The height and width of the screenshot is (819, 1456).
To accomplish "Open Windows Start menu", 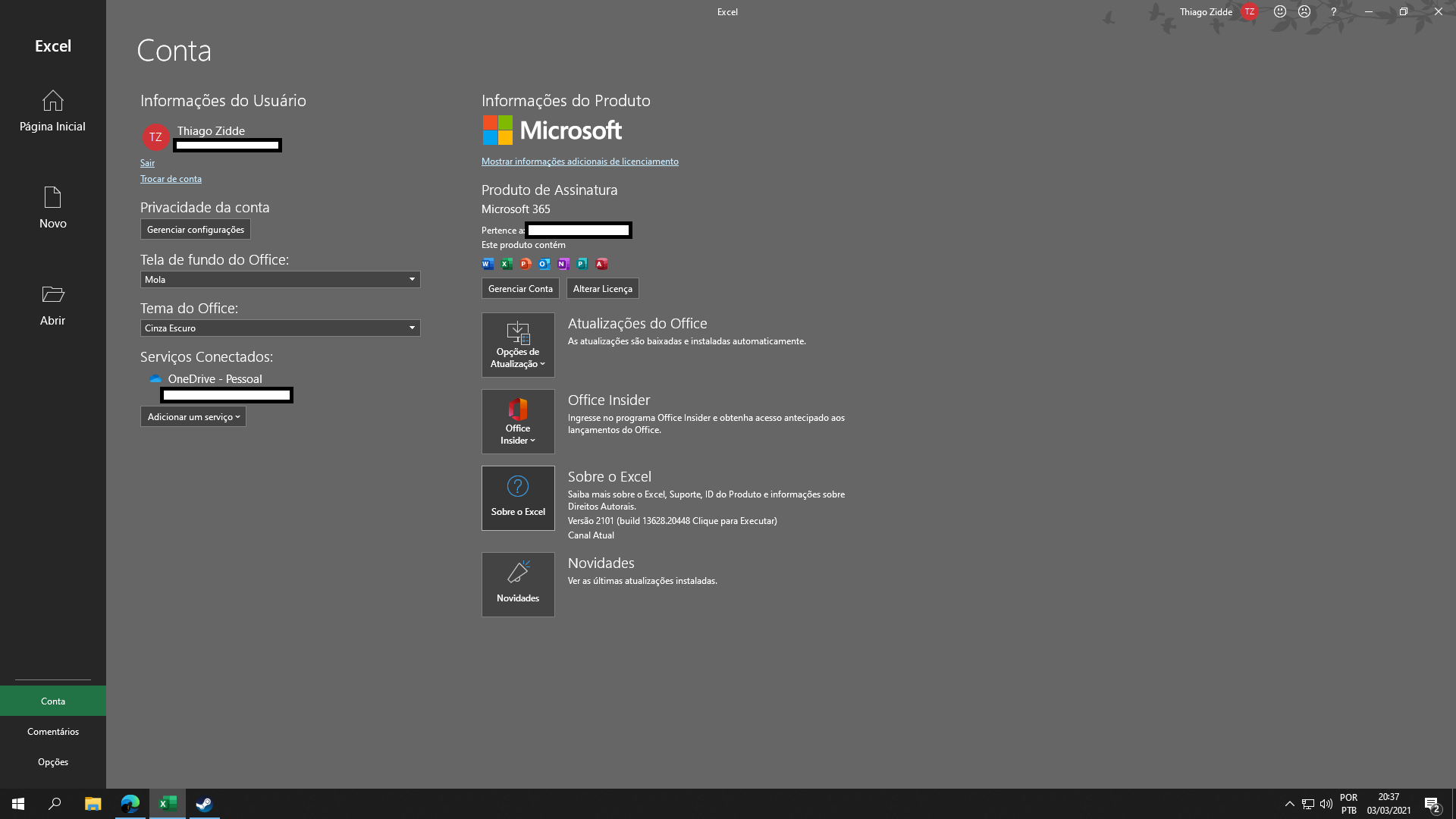I will pyautogui.click(x=18, y=804).
